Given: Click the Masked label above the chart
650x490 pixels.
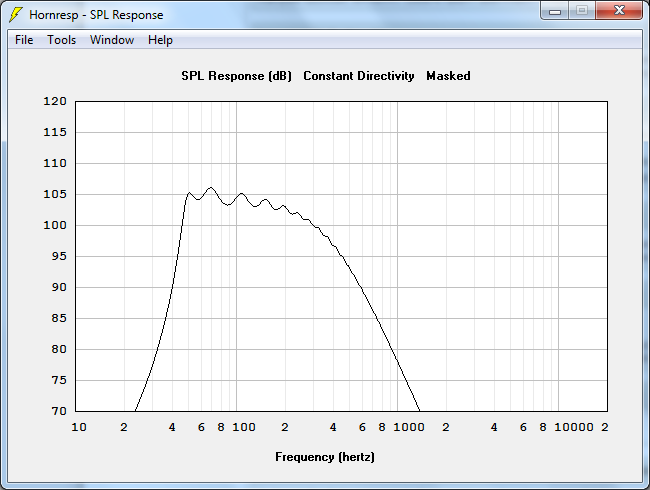Looking at the screenshot, I should 448,76.
